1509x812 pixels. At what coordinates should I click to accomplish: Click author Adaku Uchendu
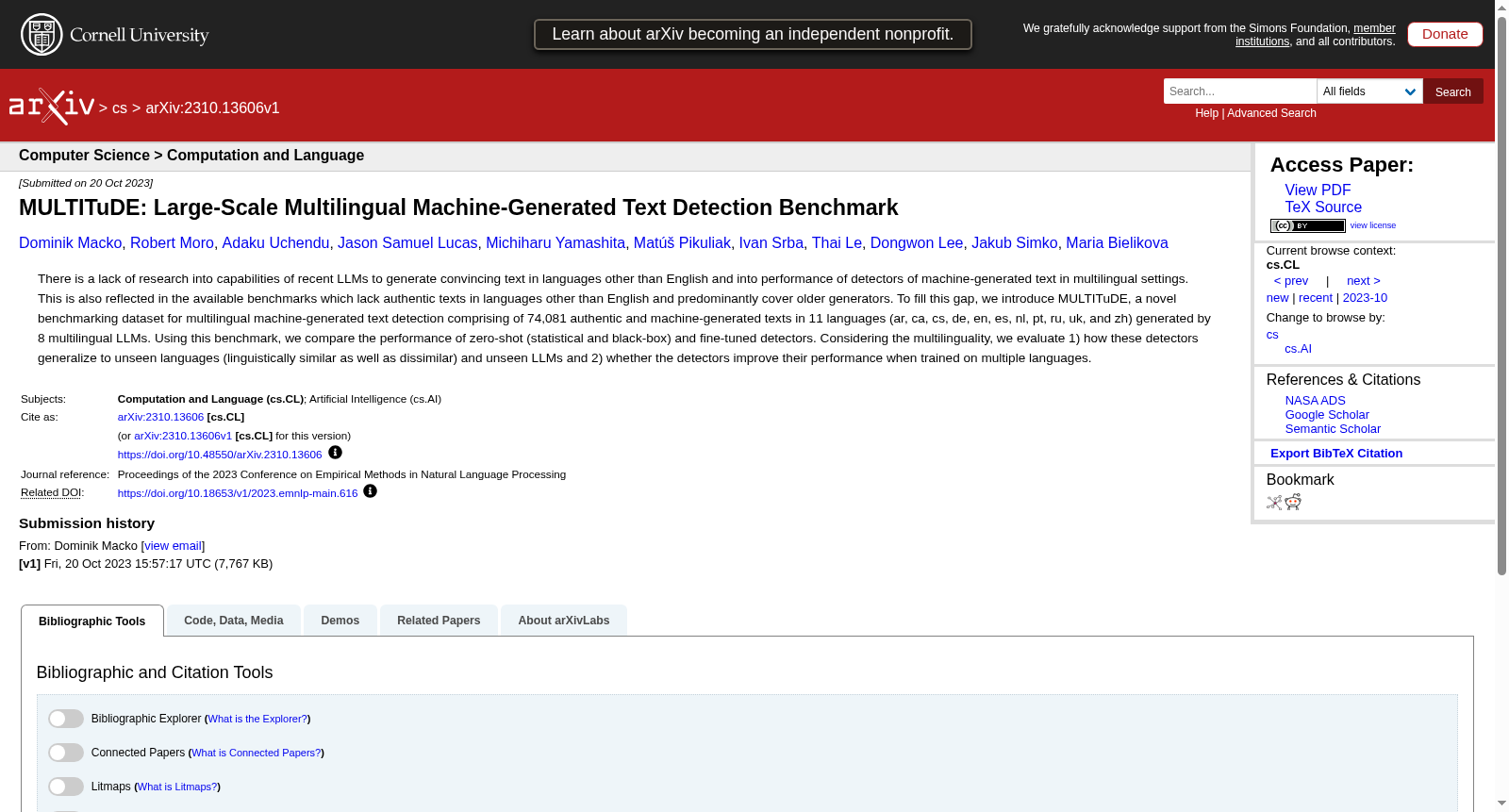[275, 242]
